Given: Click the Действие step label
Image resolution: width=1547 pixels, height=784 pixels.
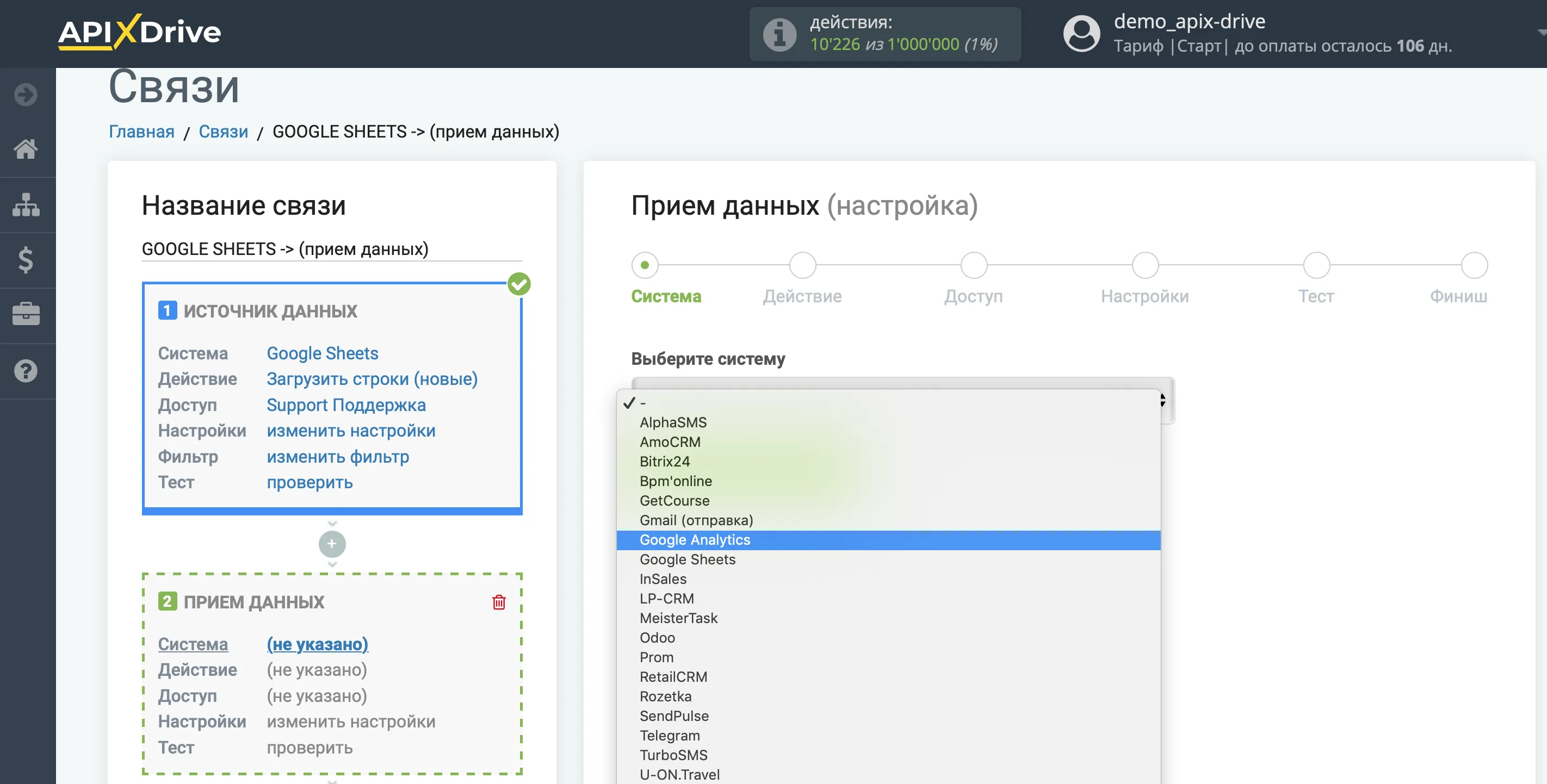Looking at the screenshot, I should pos(802,296).
